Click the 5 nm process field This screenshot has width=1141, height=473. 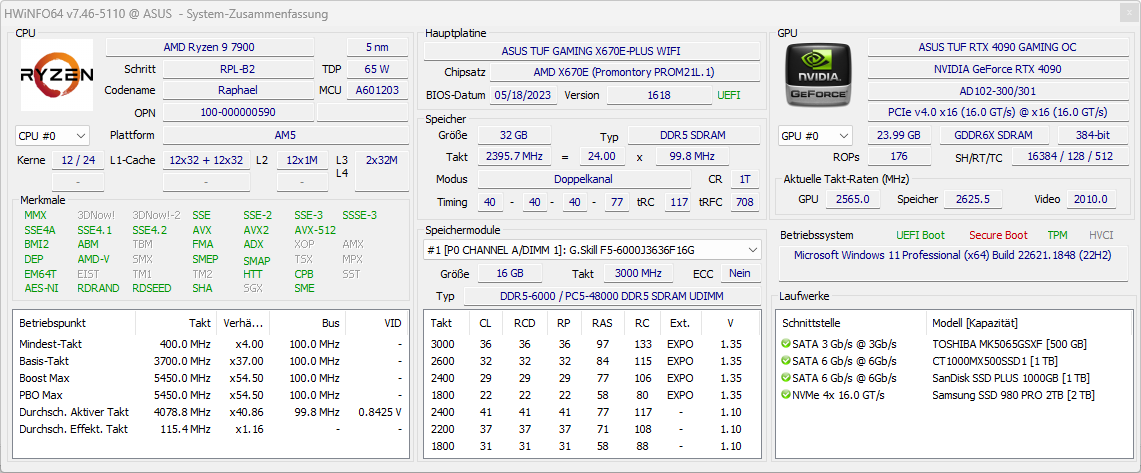tap(377, 47)
